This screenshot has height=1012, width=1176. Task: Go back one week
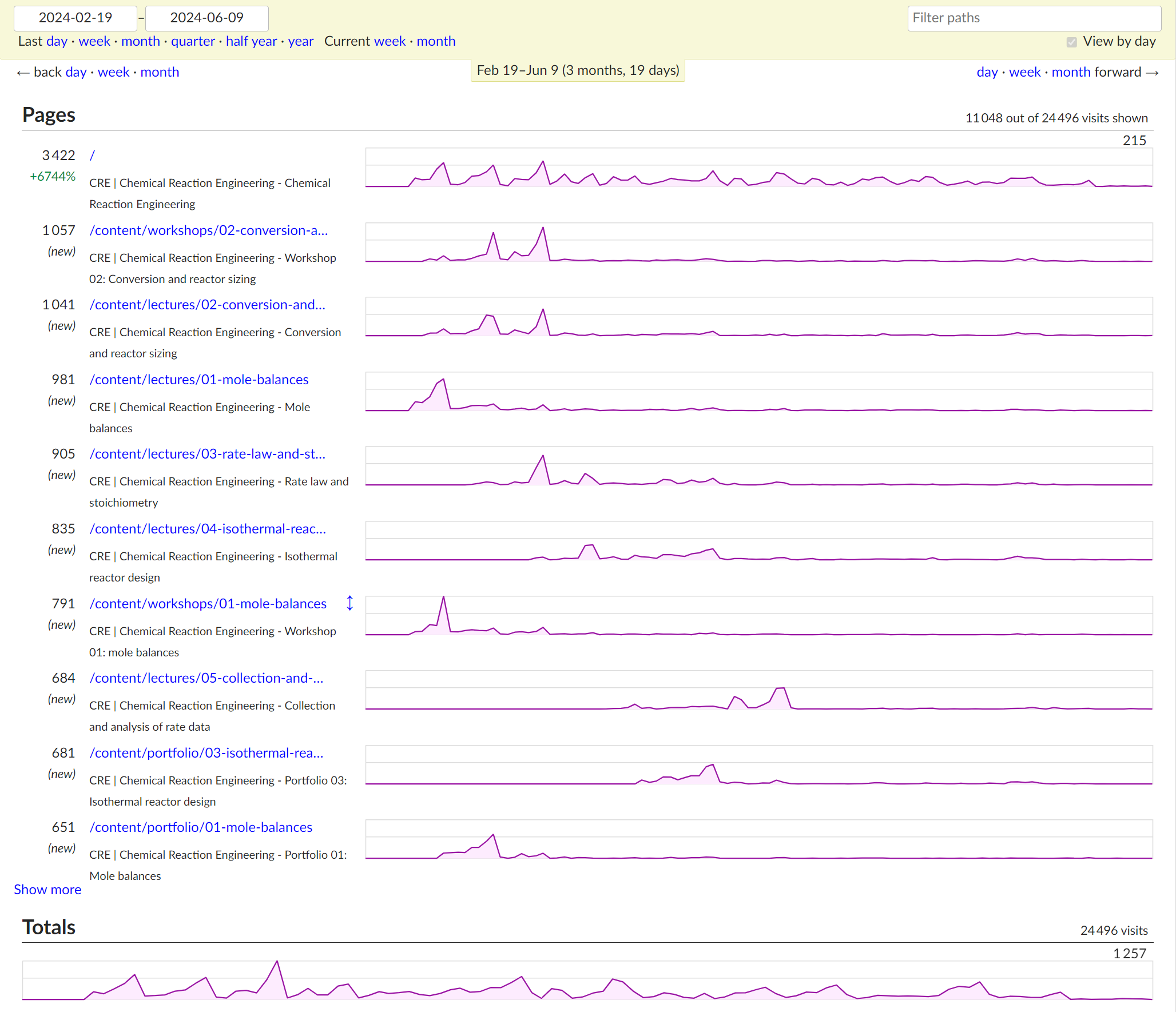tap(114, 72)
